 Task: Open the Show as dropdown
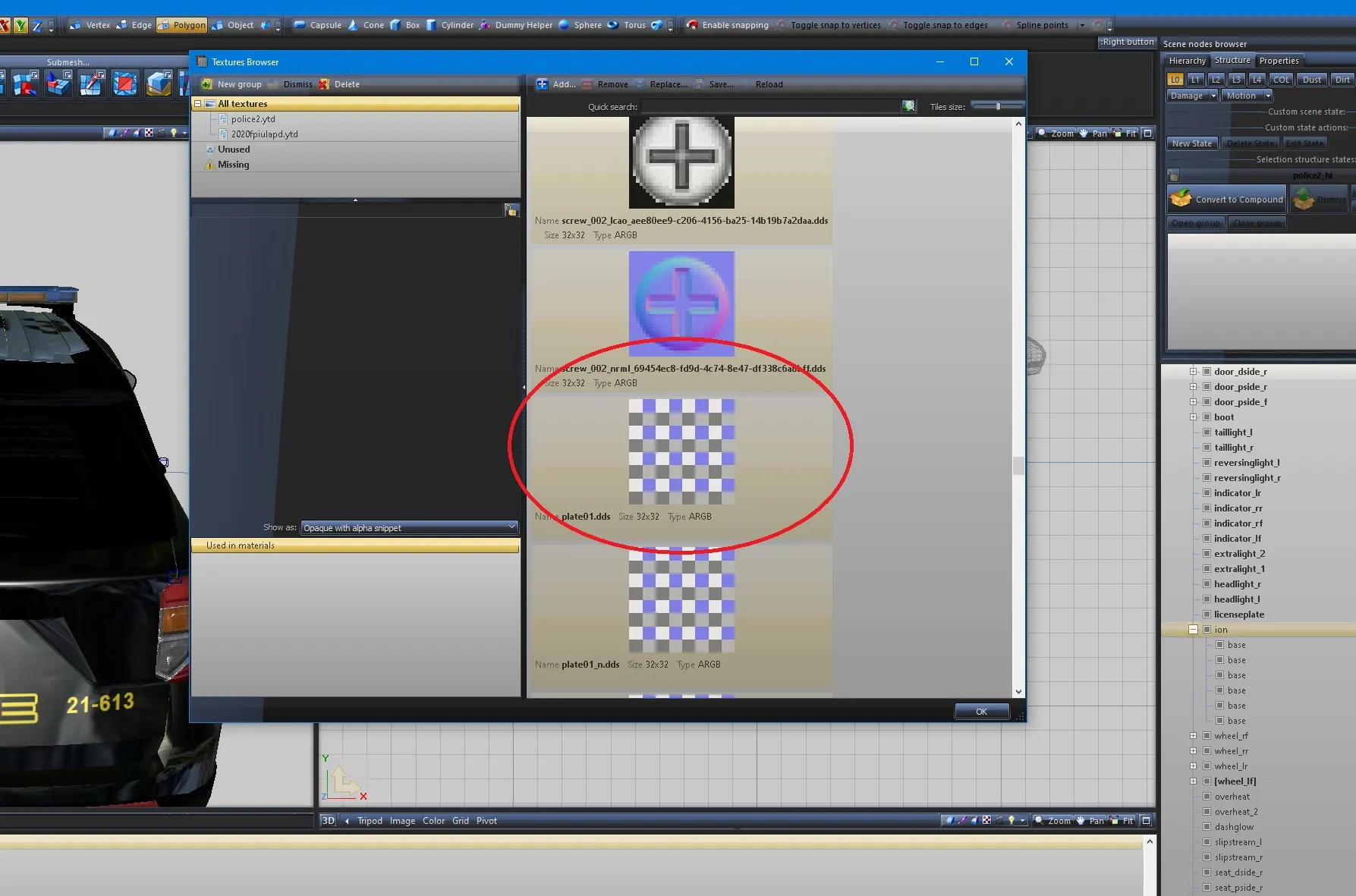click(409, 527)
